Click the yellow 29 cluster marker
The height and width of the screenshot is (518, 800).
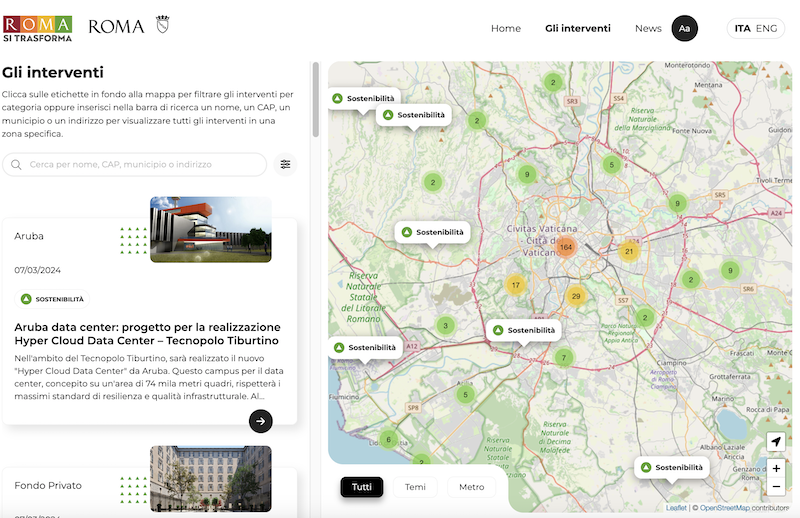[x=576, y=296]
